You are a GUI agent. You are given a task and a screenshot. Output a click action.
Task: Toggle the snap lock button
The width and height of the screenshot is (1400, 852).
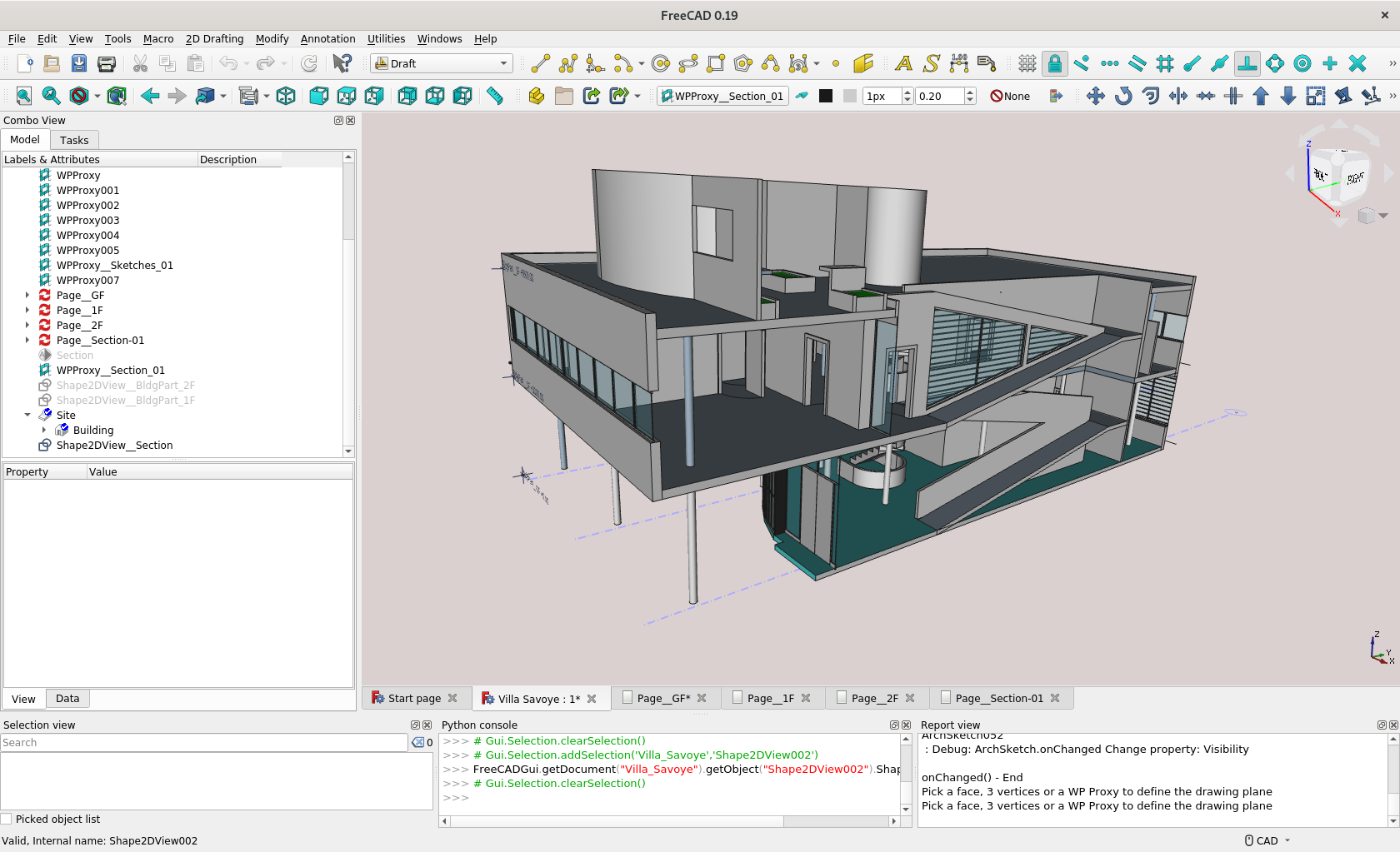click(x=1055, y=63)
